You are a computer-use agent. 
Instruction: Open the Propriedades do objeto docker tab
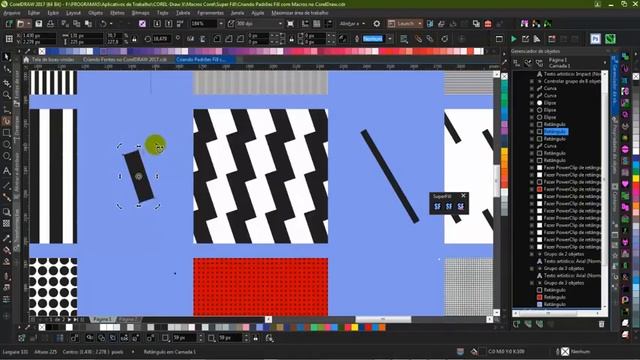615,145
